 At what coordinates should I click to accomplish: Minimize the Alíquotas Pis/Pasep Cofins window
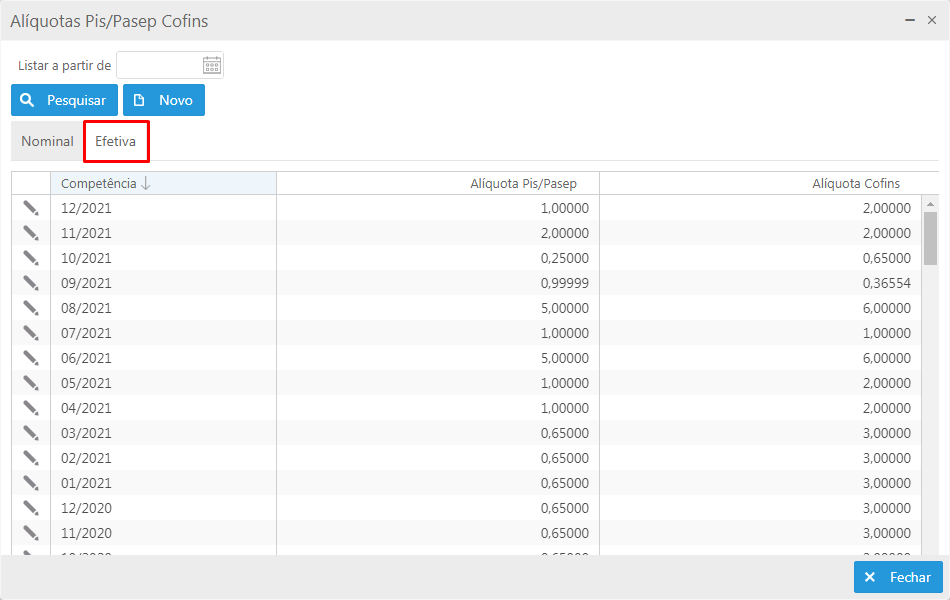click(909, 21)
